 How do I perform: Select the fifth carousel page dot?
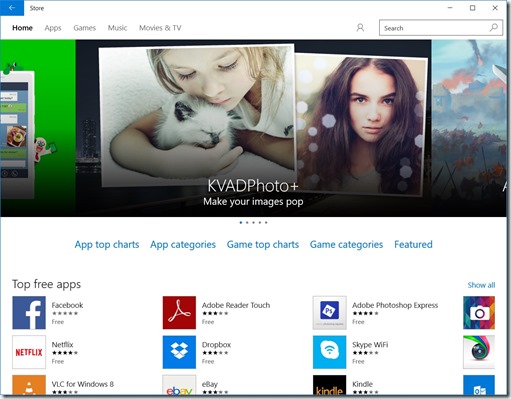266,222
